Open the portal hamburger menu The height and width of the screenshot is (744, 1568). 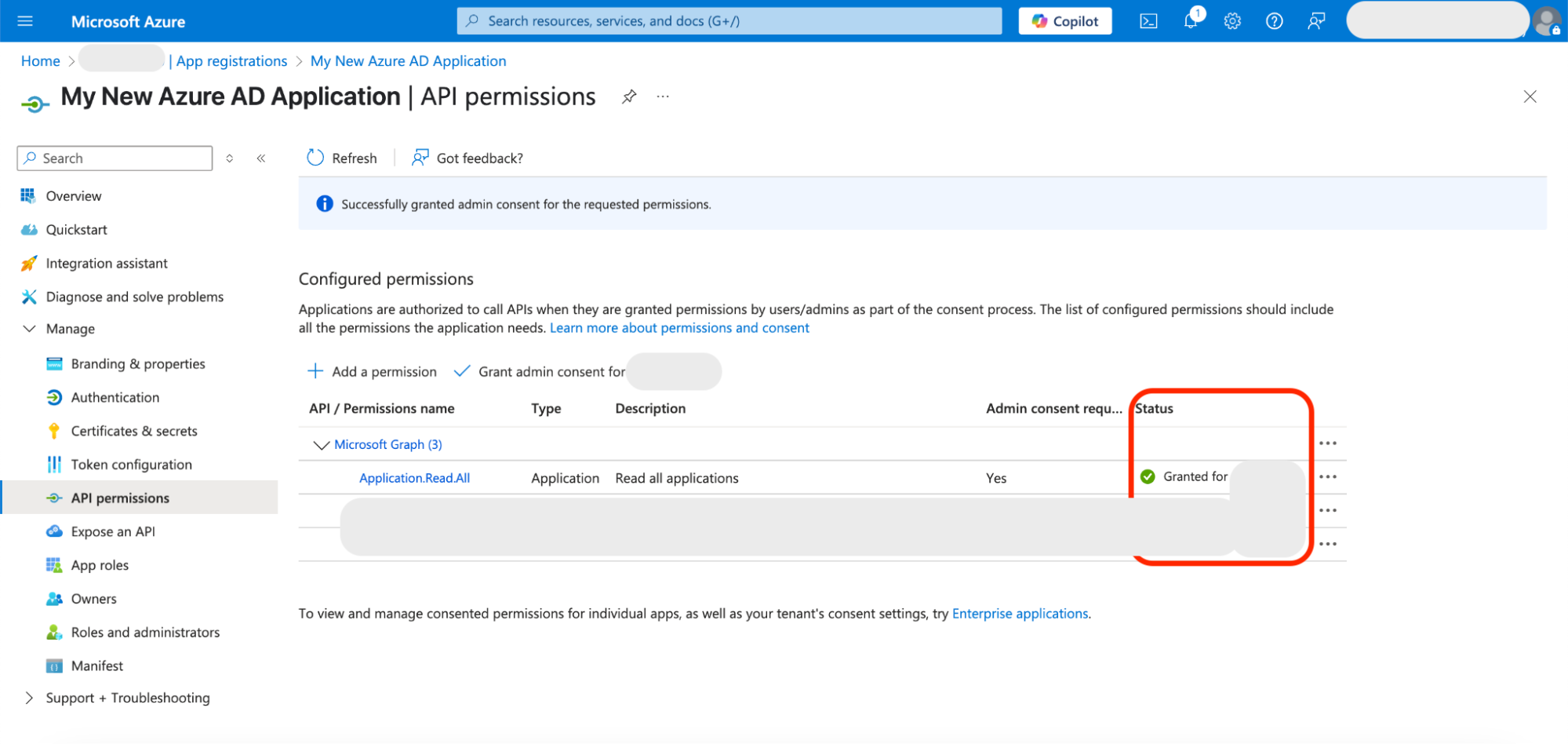tap(25, 21)
